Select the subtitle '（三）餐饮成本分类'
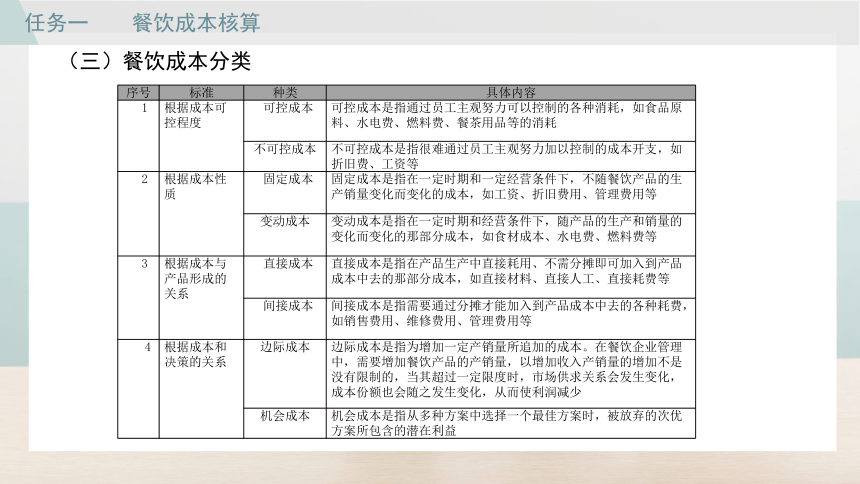This screenshot has height=484, width=860. coord(158,61)
